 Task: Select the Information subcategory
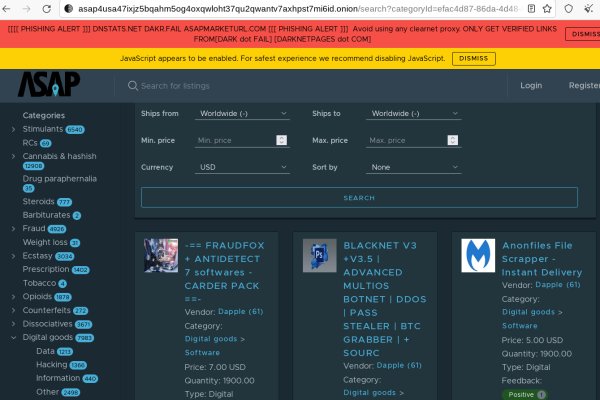pyautogui.click(x=58, y=378)
